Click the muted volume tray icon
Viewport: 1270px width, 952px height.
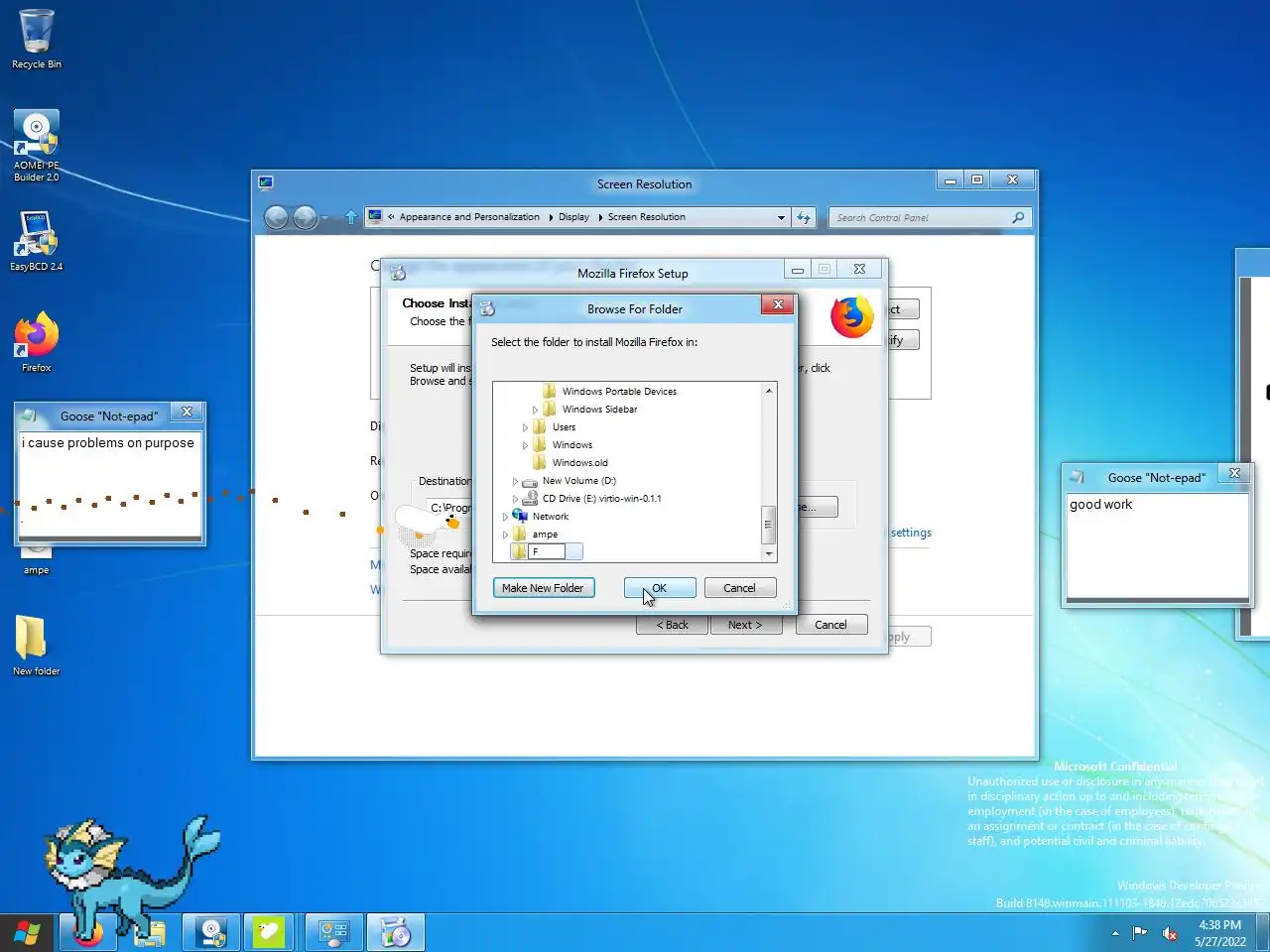click(1170, 933)
